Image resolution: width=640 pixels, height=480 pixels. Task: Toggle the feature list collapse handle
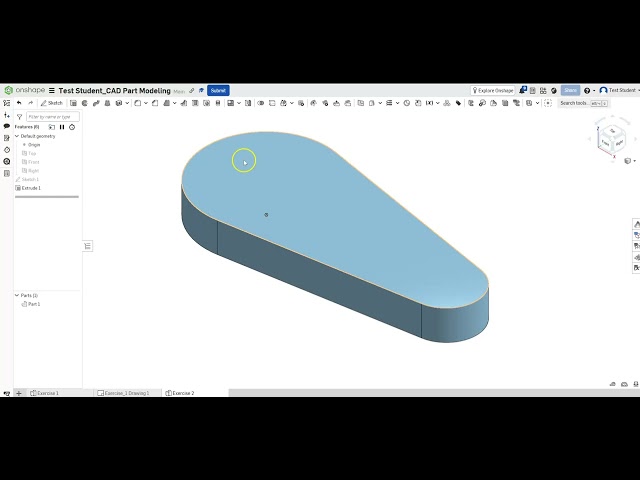(x=87, y=246)
